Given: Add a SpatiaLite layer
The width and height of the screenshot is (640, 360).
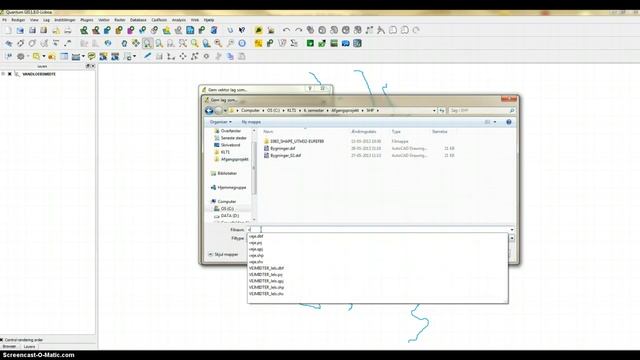Looking at the screenshot, I should pos(119,30).
